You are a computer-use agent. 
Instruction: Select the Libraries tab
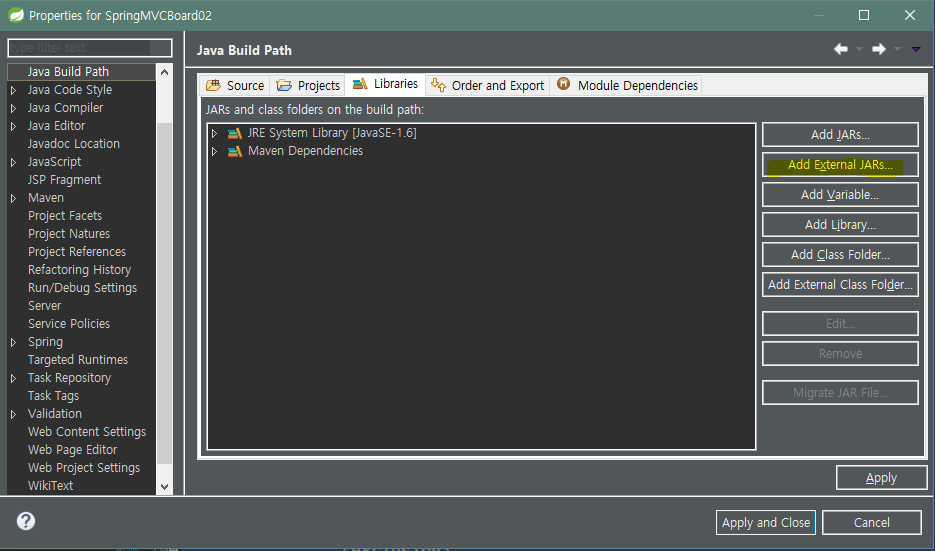(385, 84)
